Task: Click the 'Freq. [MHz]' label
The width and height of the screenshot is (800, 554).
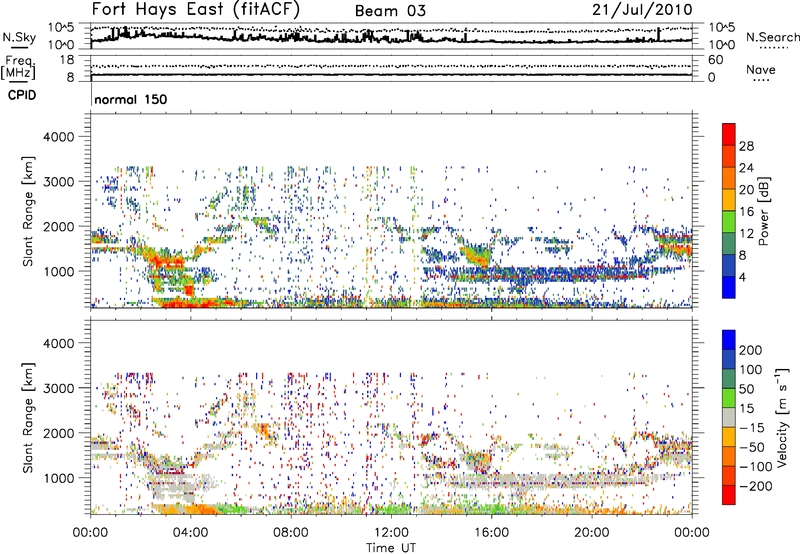Action: click(18, 68)
